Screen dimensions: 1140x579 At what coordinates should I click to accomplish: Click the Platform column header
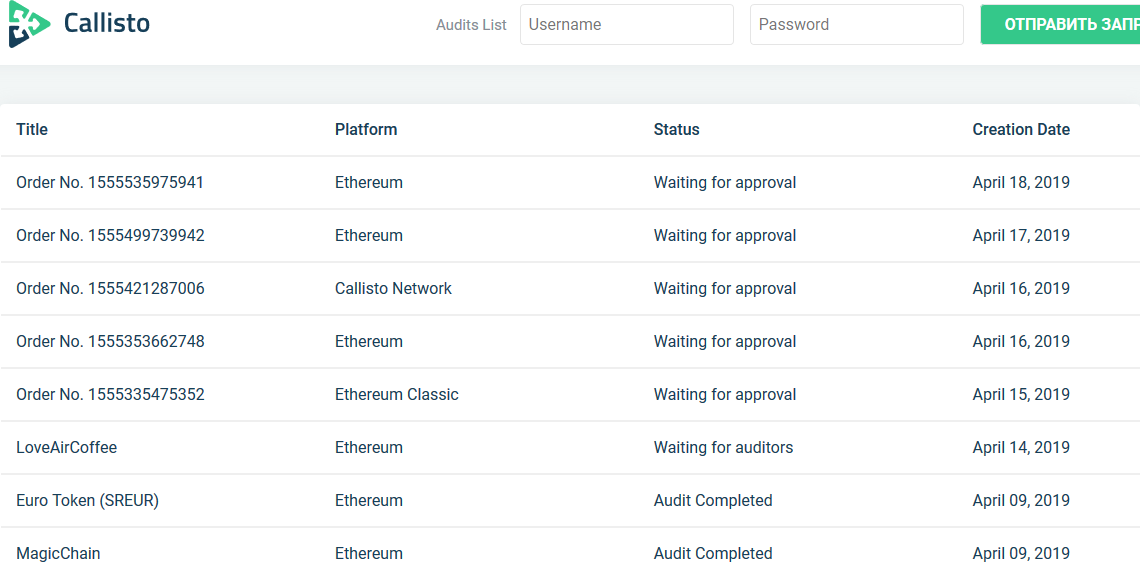click(366, 129)
